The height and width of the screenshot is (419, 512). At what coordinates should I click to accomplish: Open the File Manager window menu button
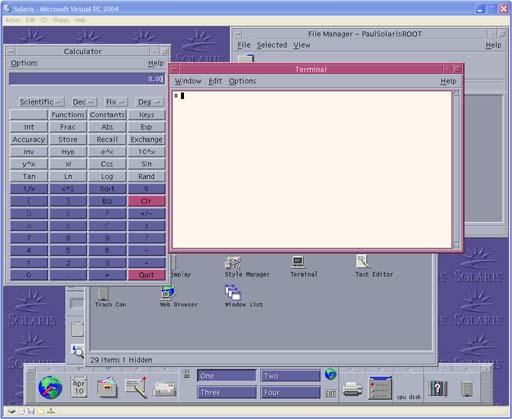pos(238,33)
